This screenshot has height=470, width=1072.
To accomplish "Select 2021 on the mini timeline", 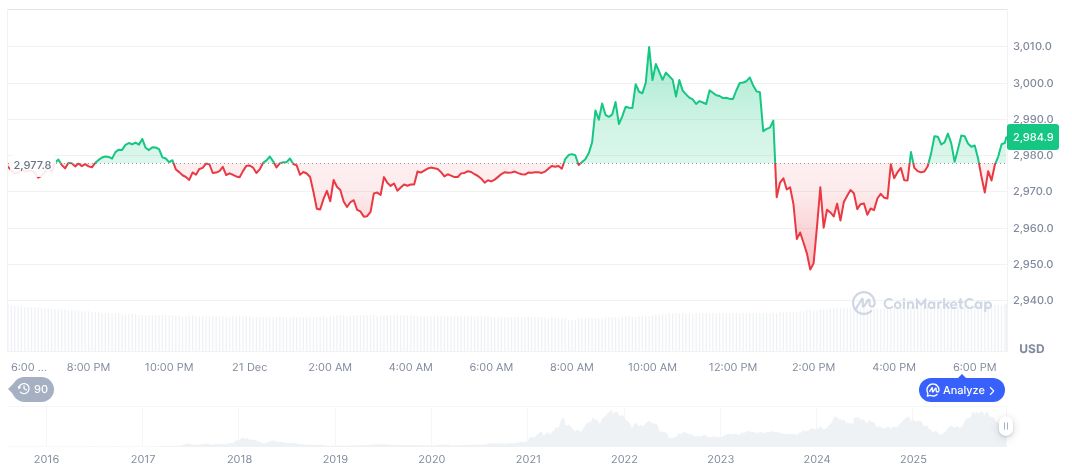I will point(528,459).
